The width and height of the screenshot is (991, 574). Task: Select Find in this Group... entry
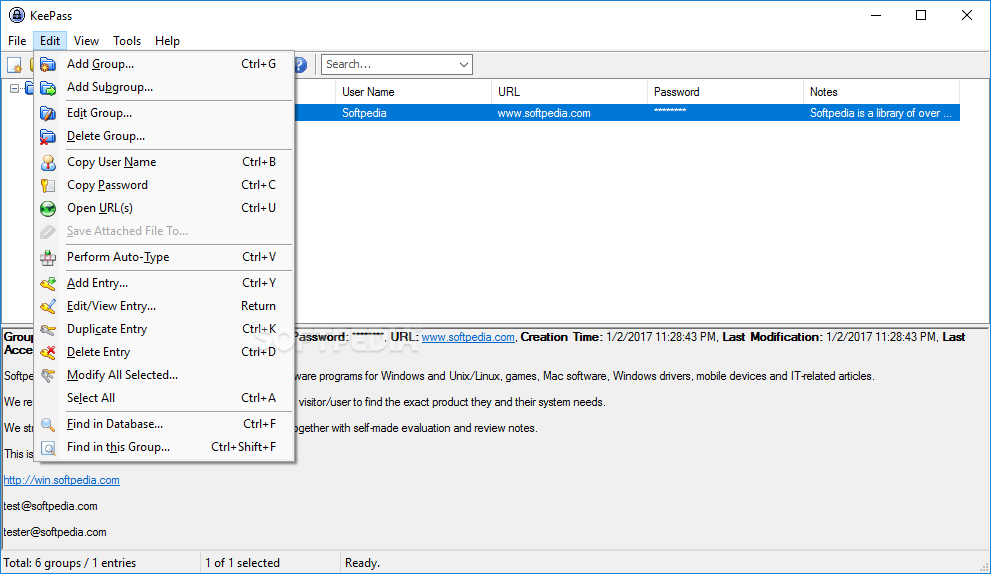coord(164,447)
